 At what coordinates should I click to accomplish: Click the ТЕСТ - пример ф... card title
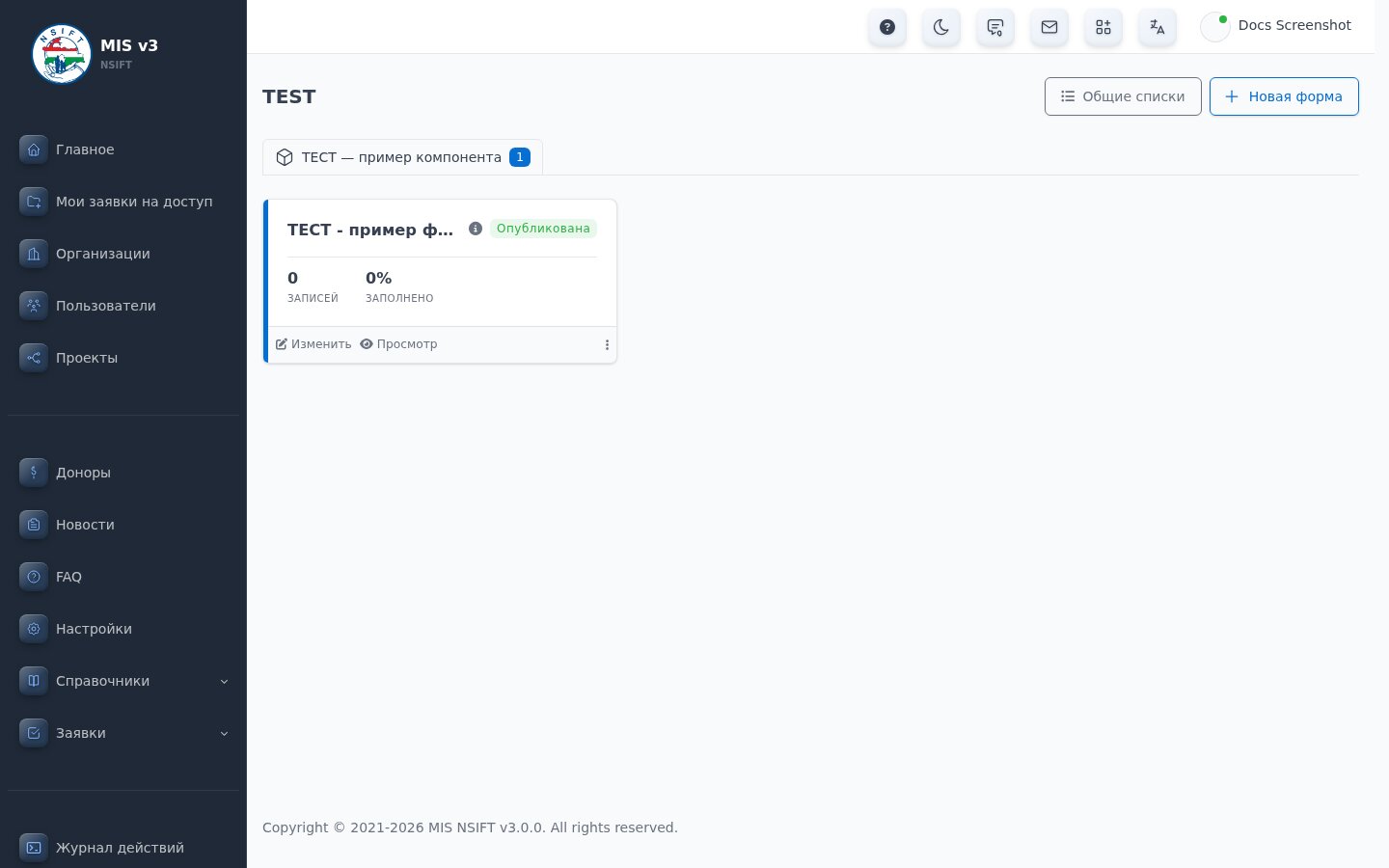click(370, 230)
